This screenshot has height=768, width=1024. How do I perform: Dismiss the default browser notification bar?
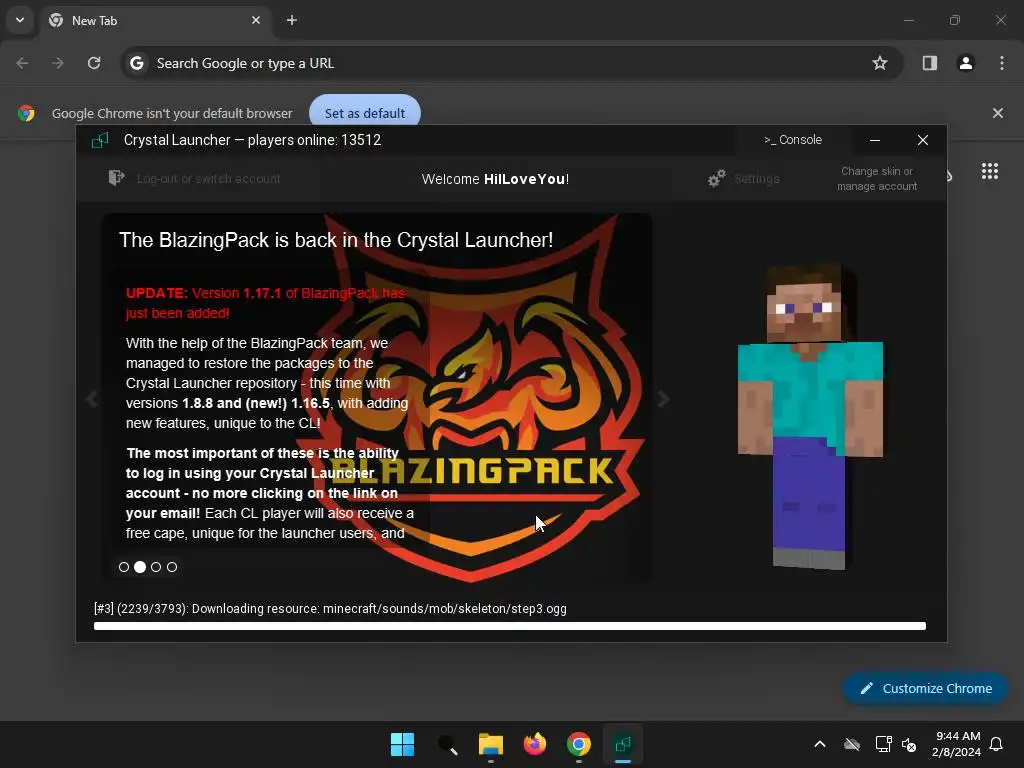997,113
